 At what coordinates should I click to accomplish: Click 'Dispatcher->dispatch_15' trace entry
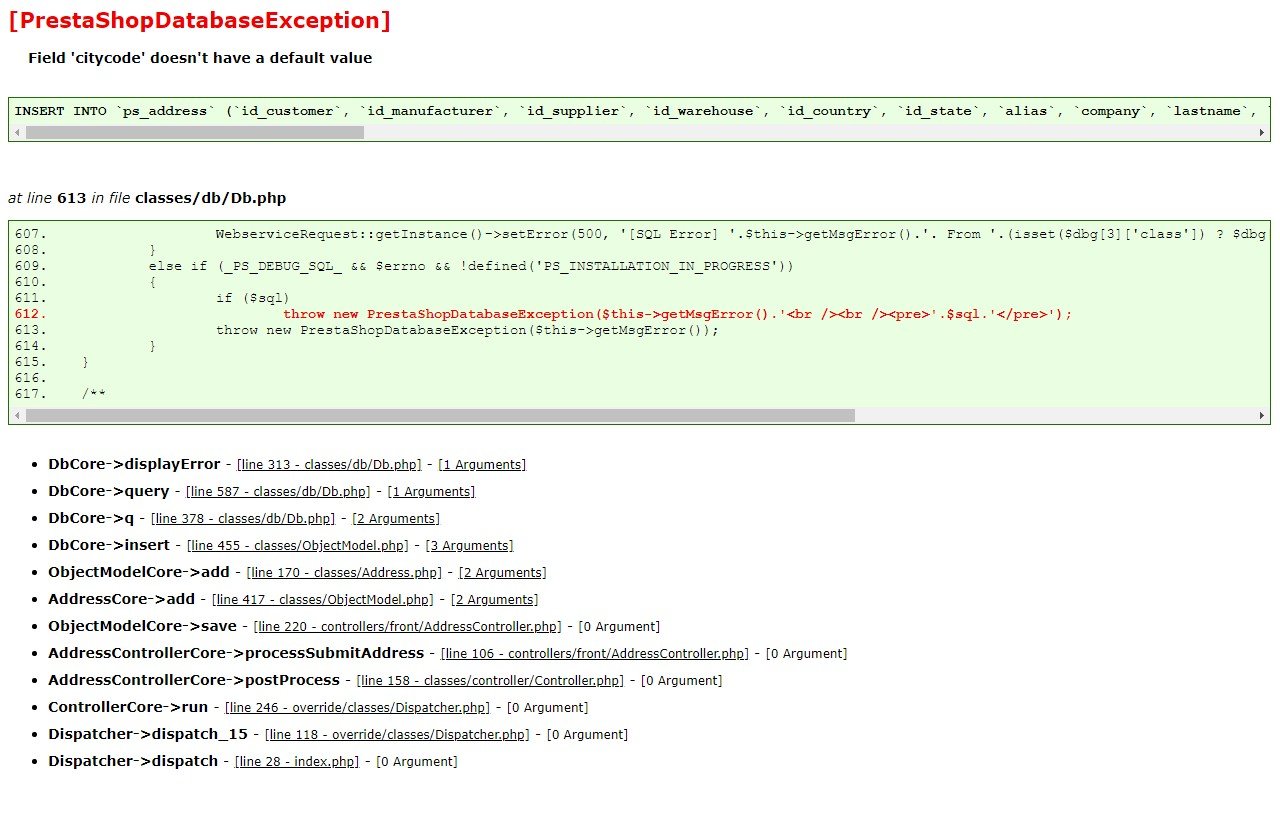(148, 734)
